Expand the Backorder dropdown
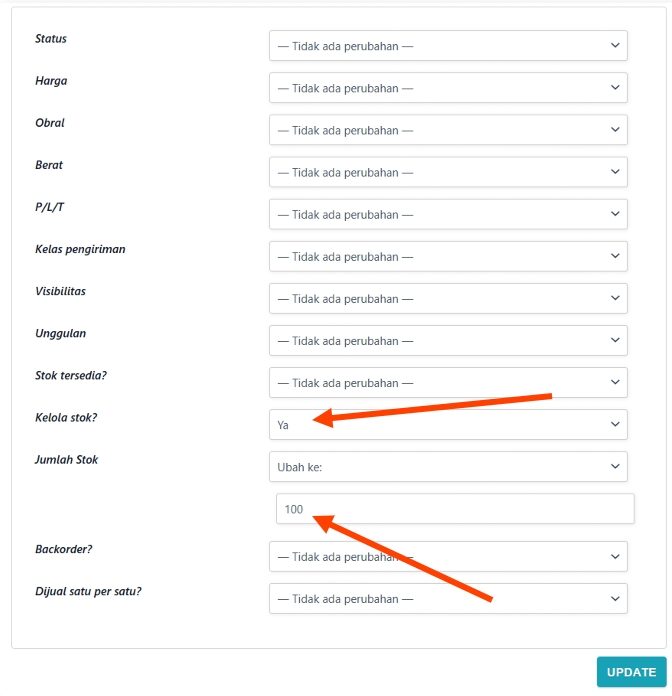This screenshot has width=672, height=696. [x=447, y=556]
